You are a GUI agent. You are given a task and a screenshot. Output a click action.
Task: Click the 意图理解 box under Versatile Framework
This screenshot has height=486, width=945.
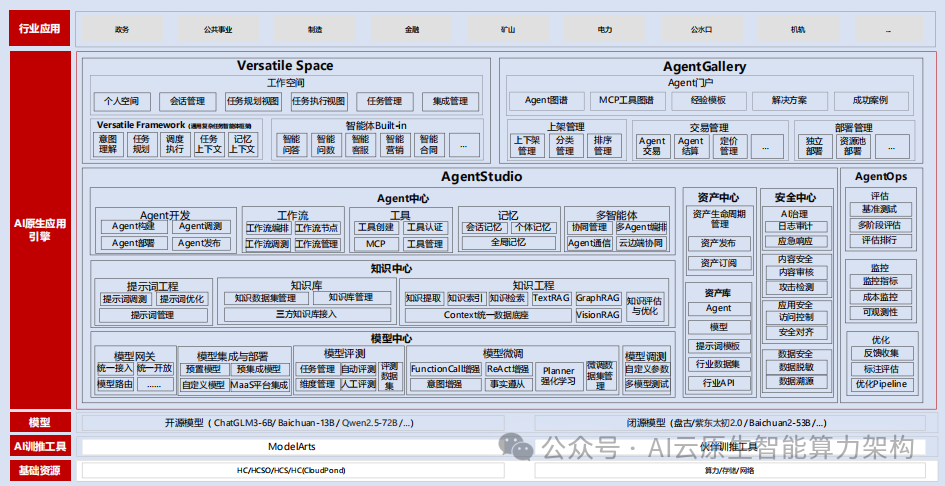(107, 145)
